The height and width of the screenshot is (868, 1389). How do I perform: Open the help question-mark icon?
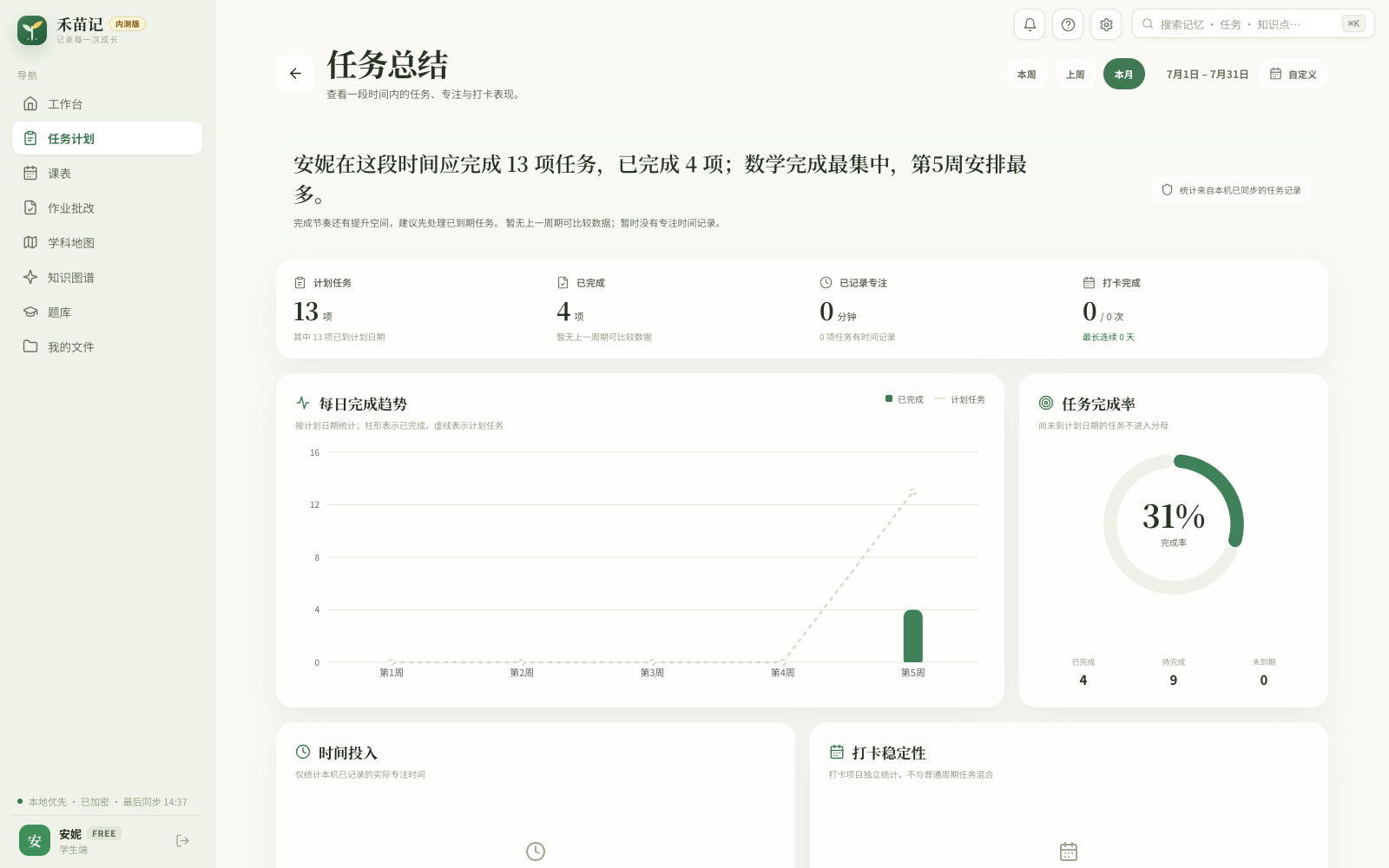(1068, 24)
